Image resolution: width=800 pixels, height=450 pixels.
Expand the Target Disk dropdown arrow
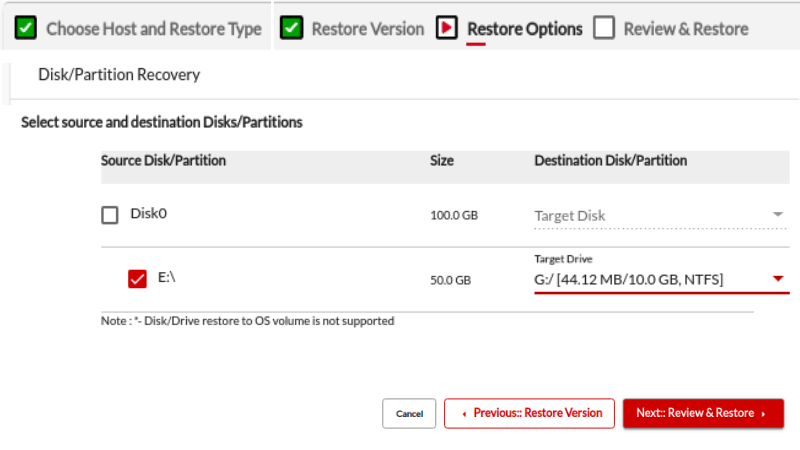[777, 215]
